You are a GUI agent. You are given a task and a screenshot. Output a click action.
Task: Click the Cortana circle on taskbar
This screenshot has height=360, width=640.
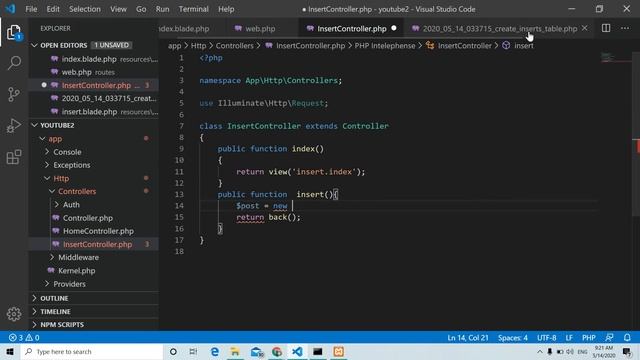173,351
